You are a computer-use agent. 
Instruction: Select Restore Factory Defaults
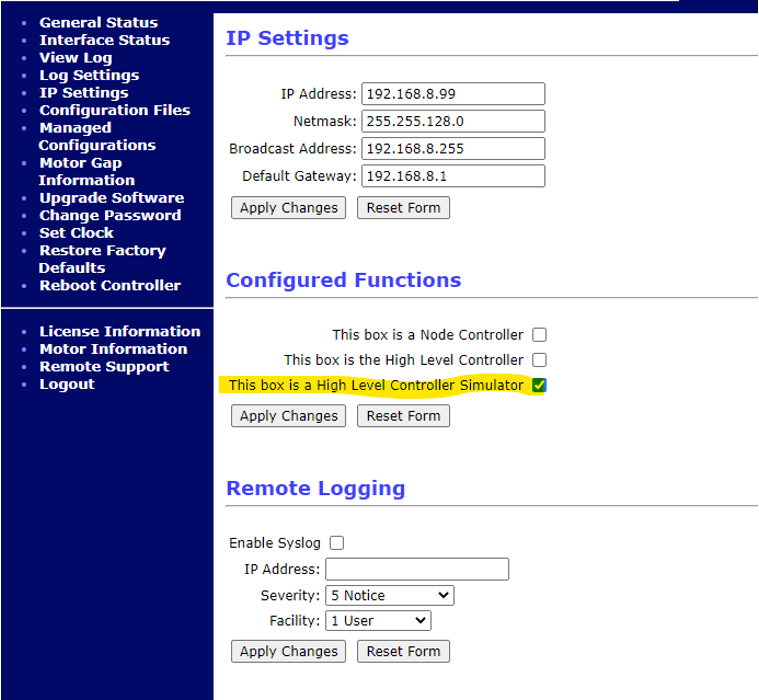click(102, 259)
